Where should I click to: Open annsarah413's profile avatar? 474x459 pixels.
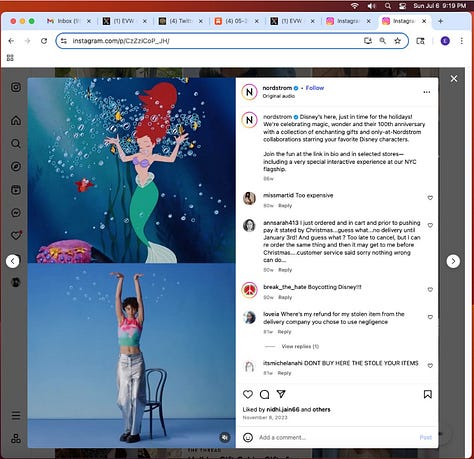pos(249,226)
